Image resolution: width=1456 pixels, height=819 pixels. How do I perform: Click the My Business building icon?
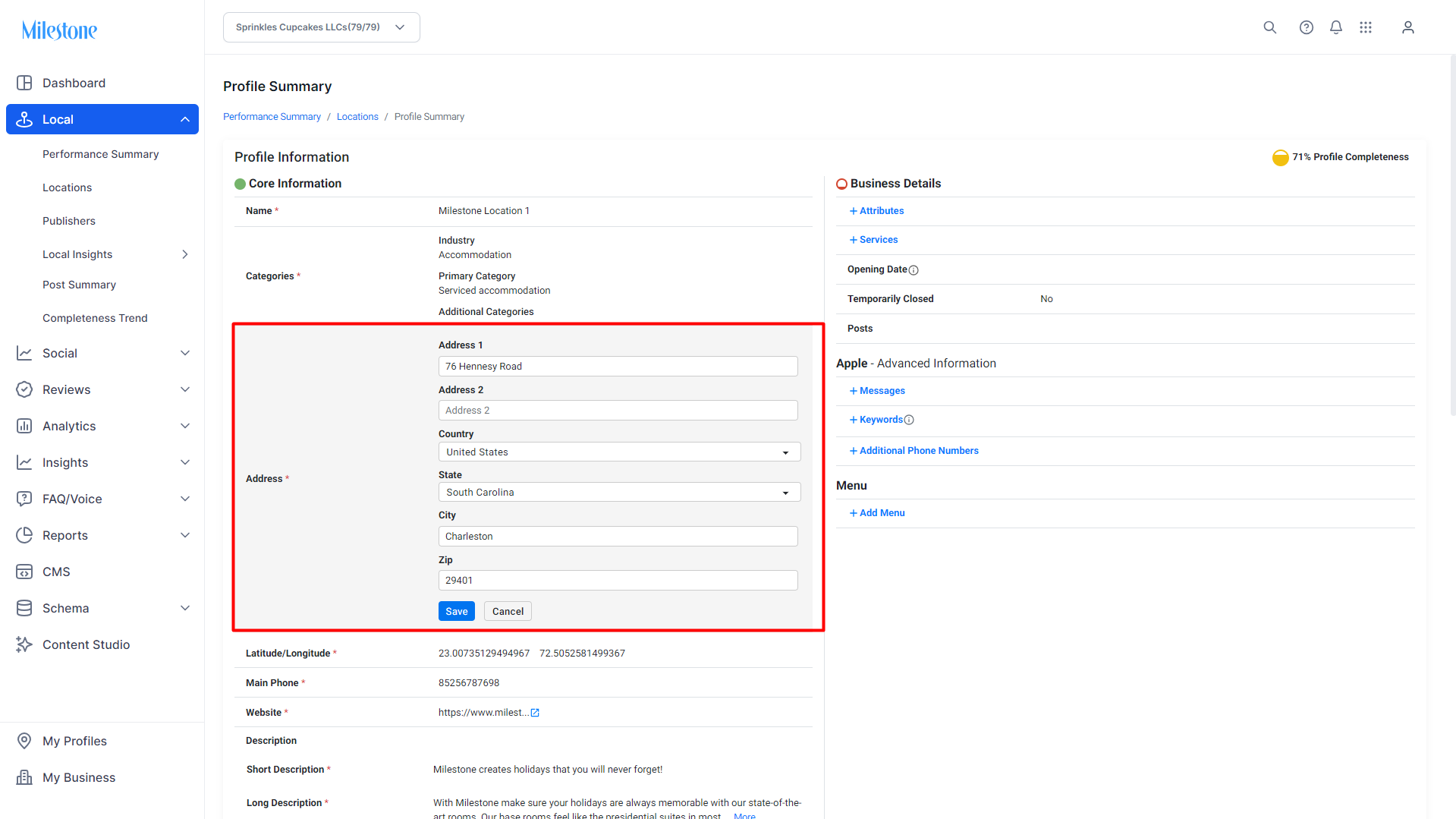24,777
